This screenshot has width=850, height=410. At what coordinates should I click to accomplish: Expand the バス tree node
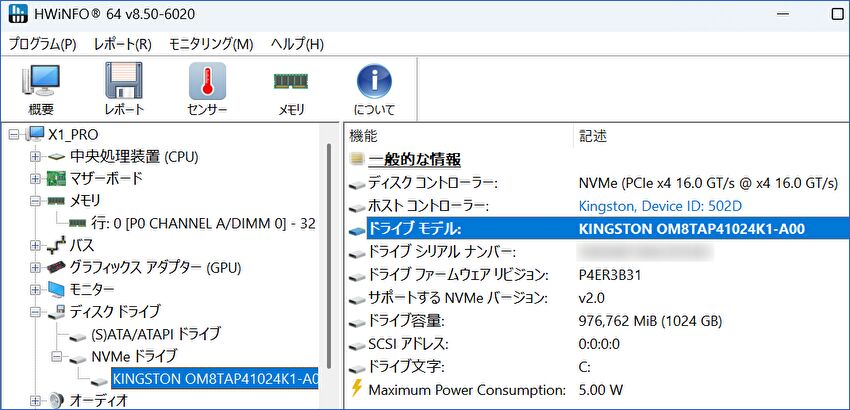pyautogui.click(x=35, y=246)
